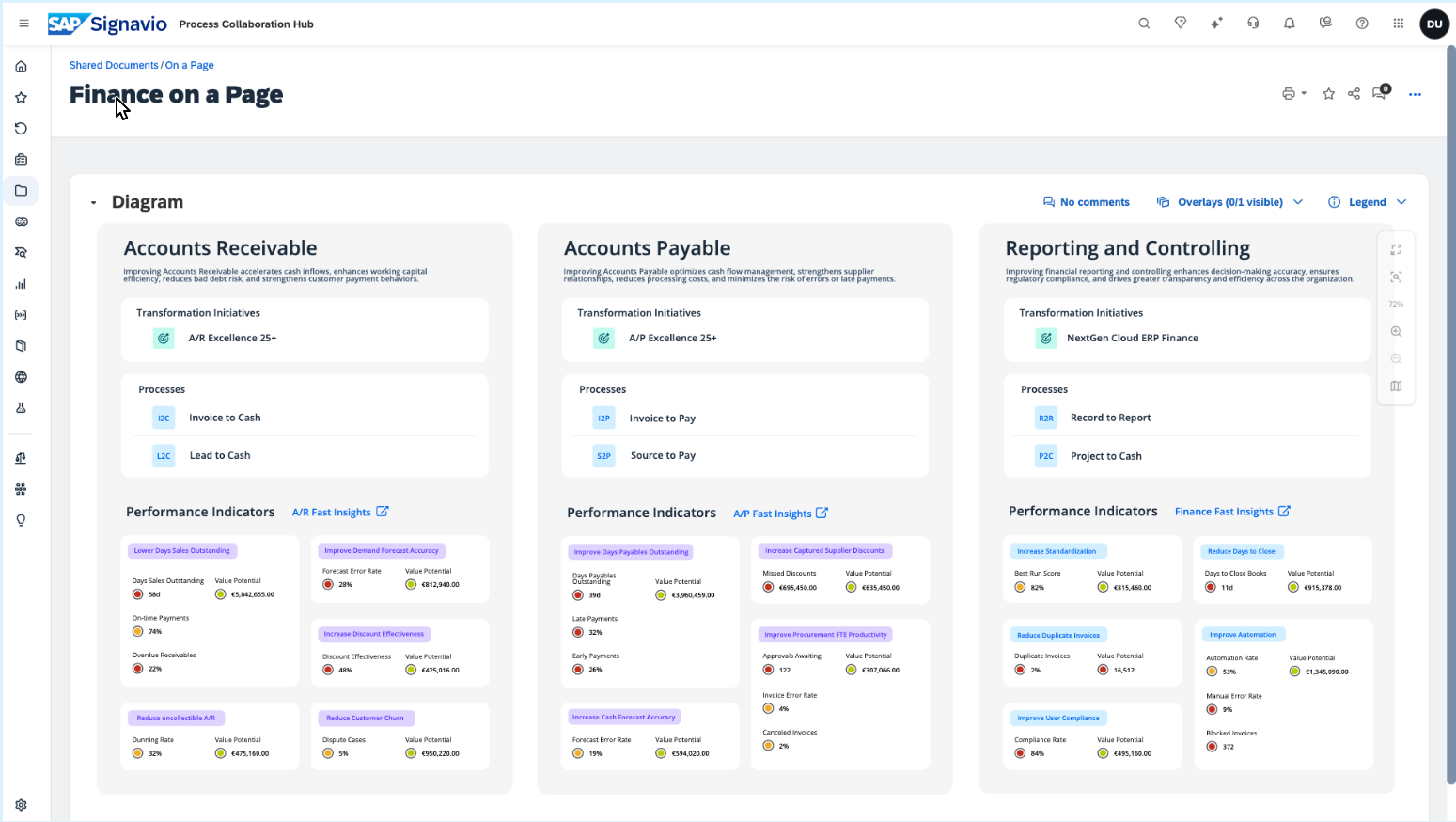Zoom in on the diagram
The image size is (1456, 822).
[1396, 332]
